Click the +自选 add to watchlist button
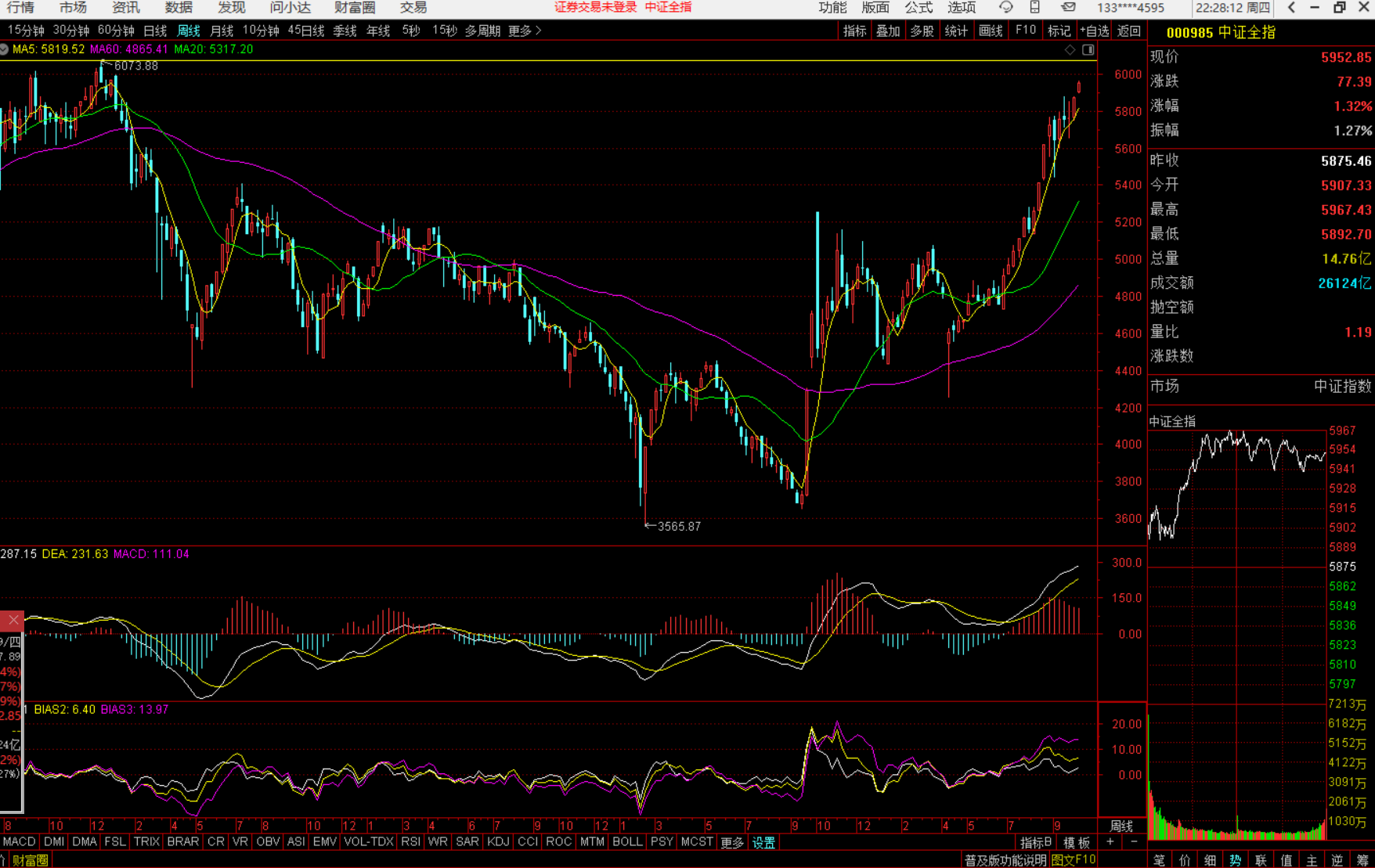Viewport: 1375px width, 868px height. coord(1094,31)
